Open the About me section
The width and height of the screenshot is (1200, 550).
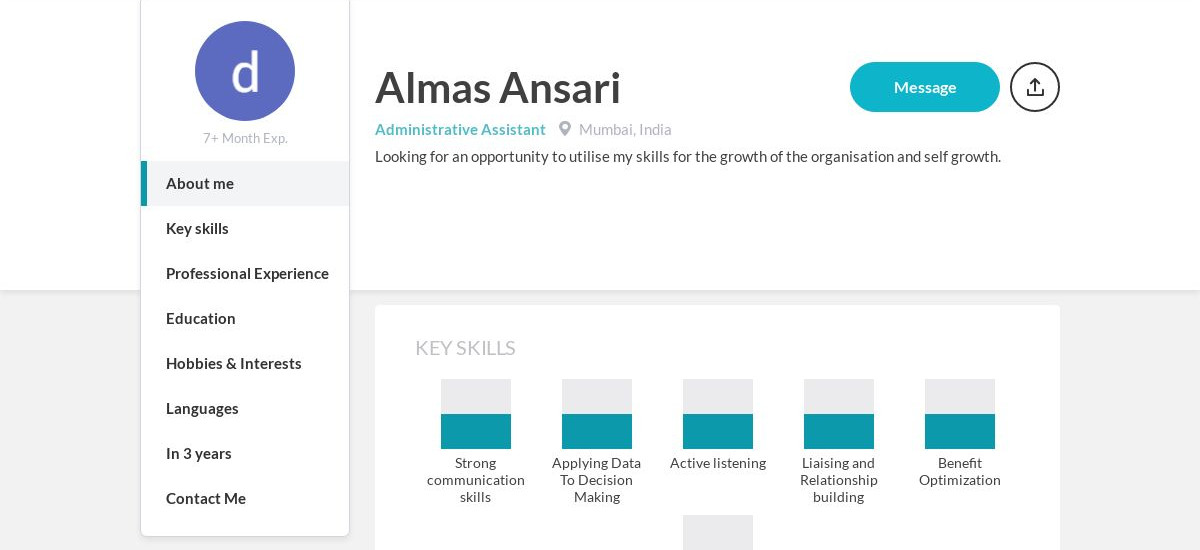[200, 183]
